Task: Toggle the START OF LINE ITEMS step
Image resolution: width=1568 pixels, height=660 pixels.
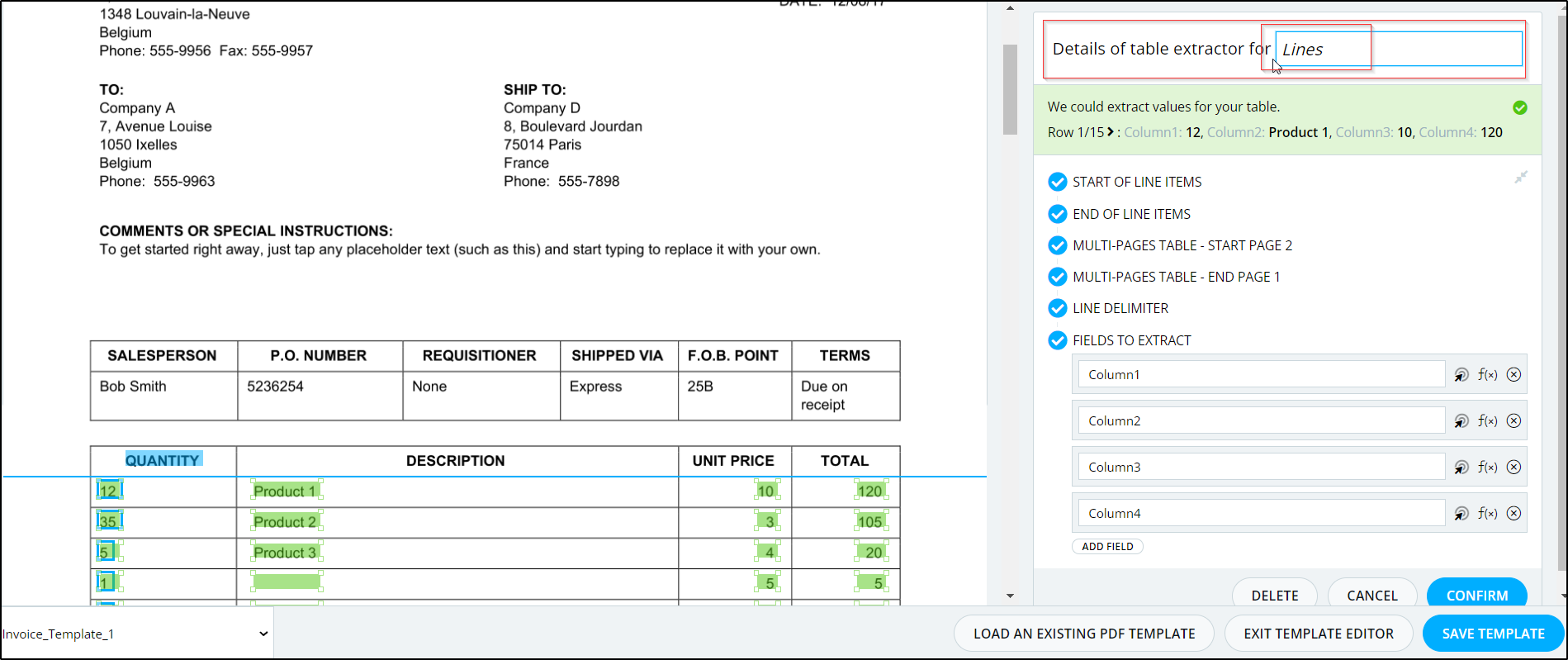Action: [1058, 182]
